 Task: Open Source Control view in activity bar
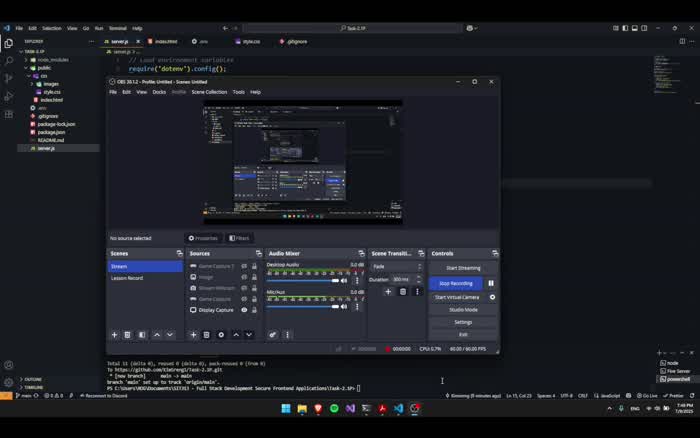pyautogui.click(x=8, y=77)
